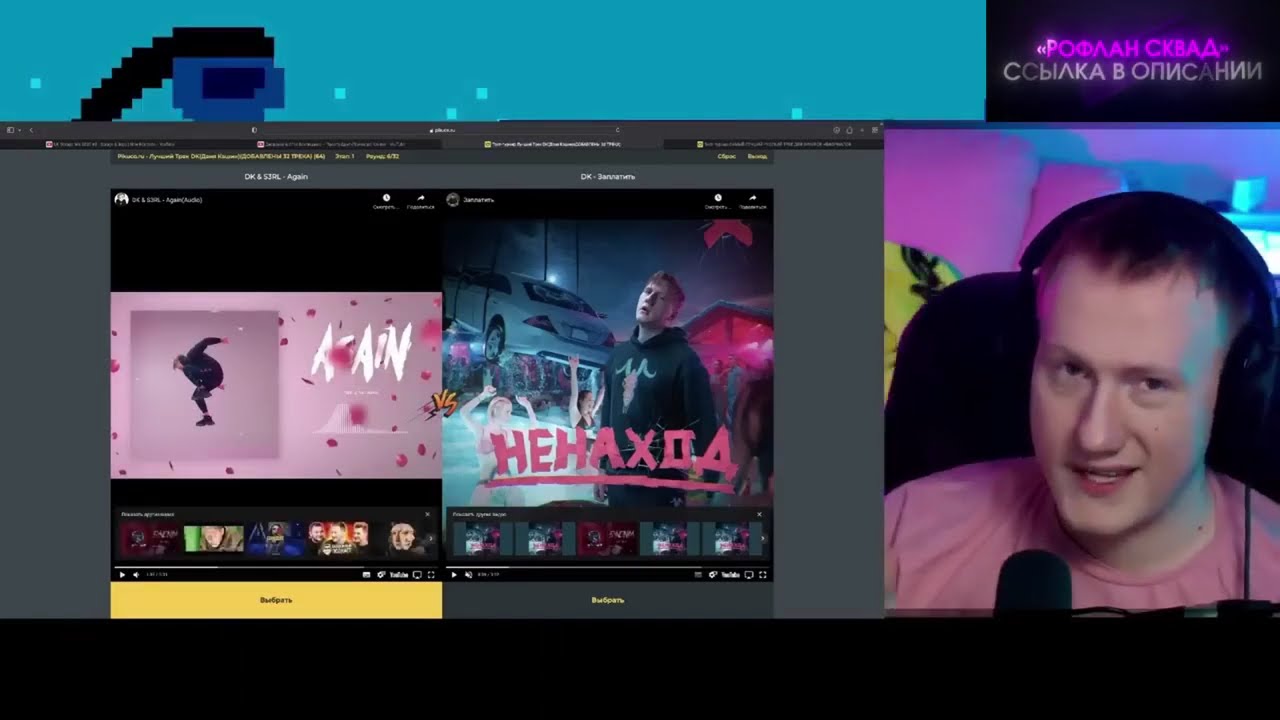Open the three-men suggested video thumbnail
The image size is (1280, 720).
tap(338, 539)
